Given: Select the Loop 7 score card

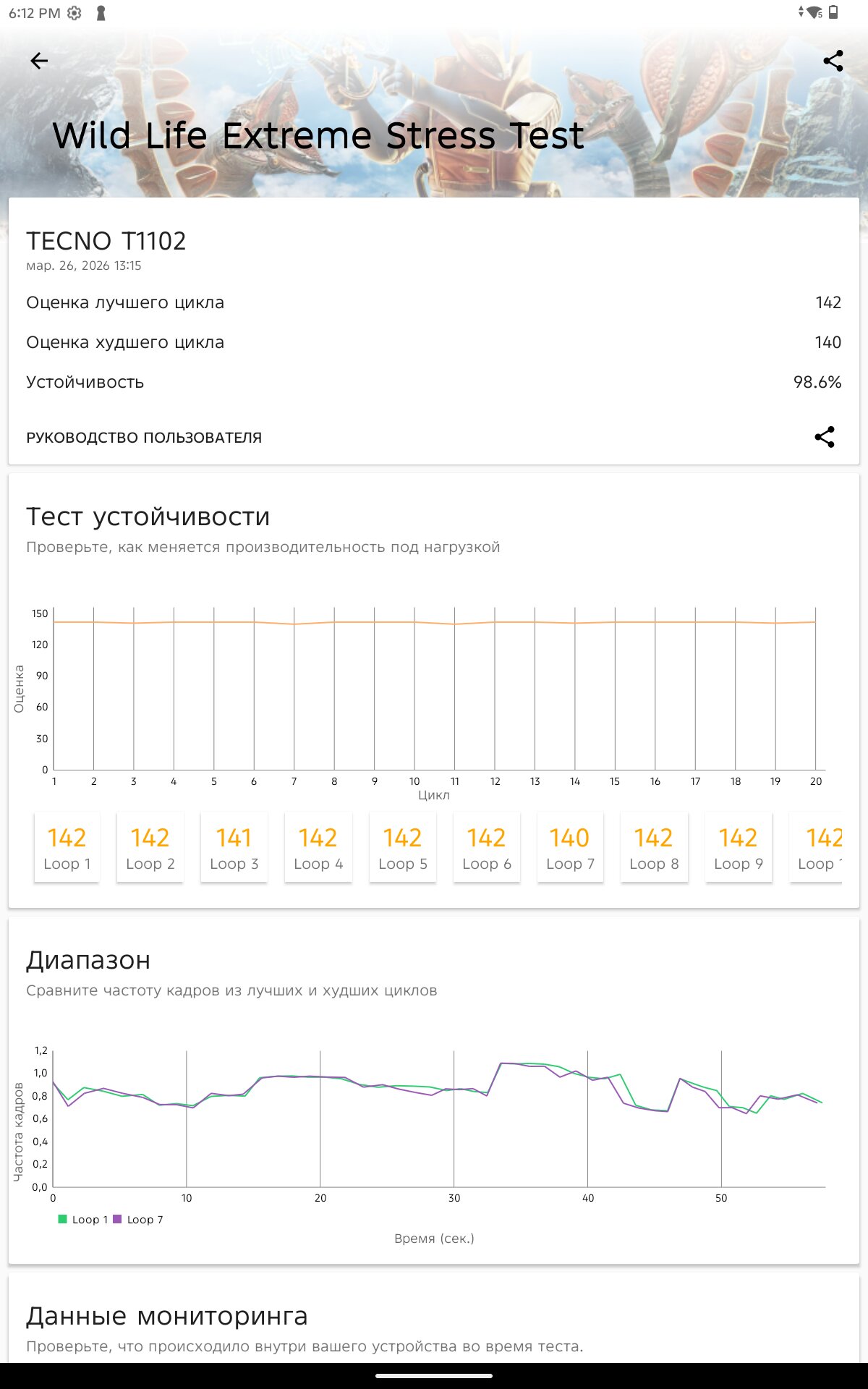Looking at the screenshot, I should (x=570, y=847).
